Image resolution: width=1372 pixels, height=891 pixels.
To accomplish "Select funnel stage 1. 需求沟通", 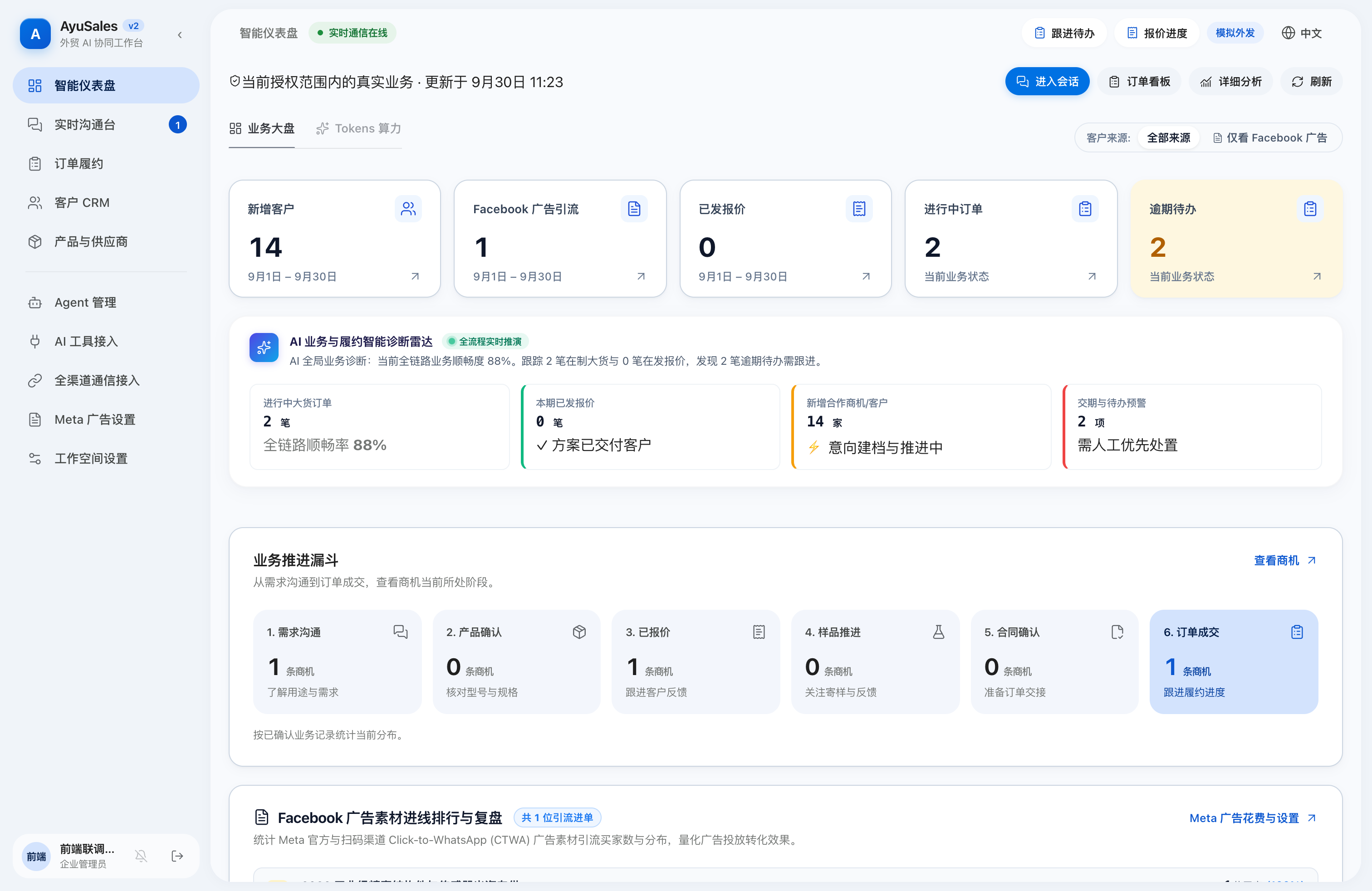I will point(337,661).
